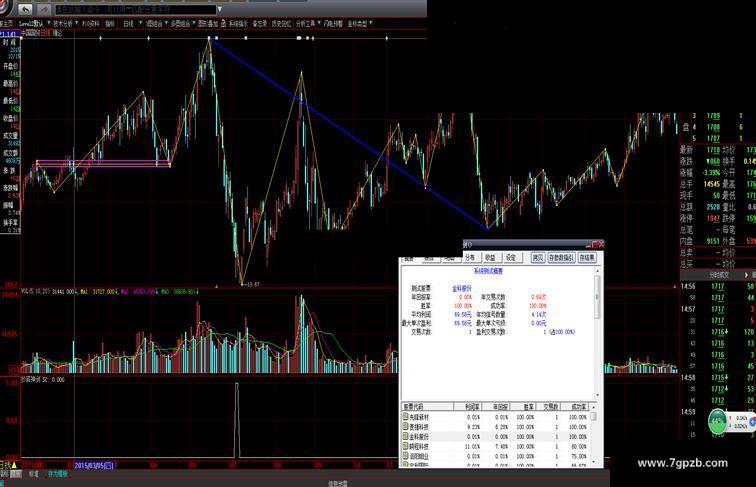Select the row with 9.23% profit rate
This screenshot has height=487, width=756.
click(495, 427)
